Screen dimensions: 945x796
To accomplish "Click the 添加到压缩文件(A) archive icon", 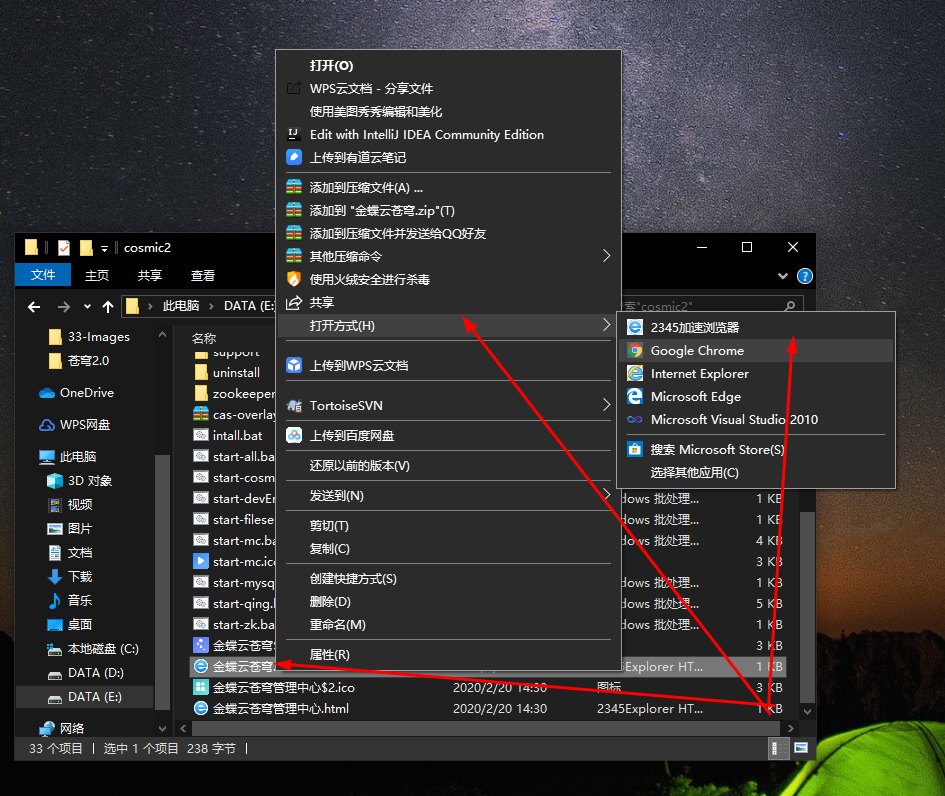I will click(294, 187).
